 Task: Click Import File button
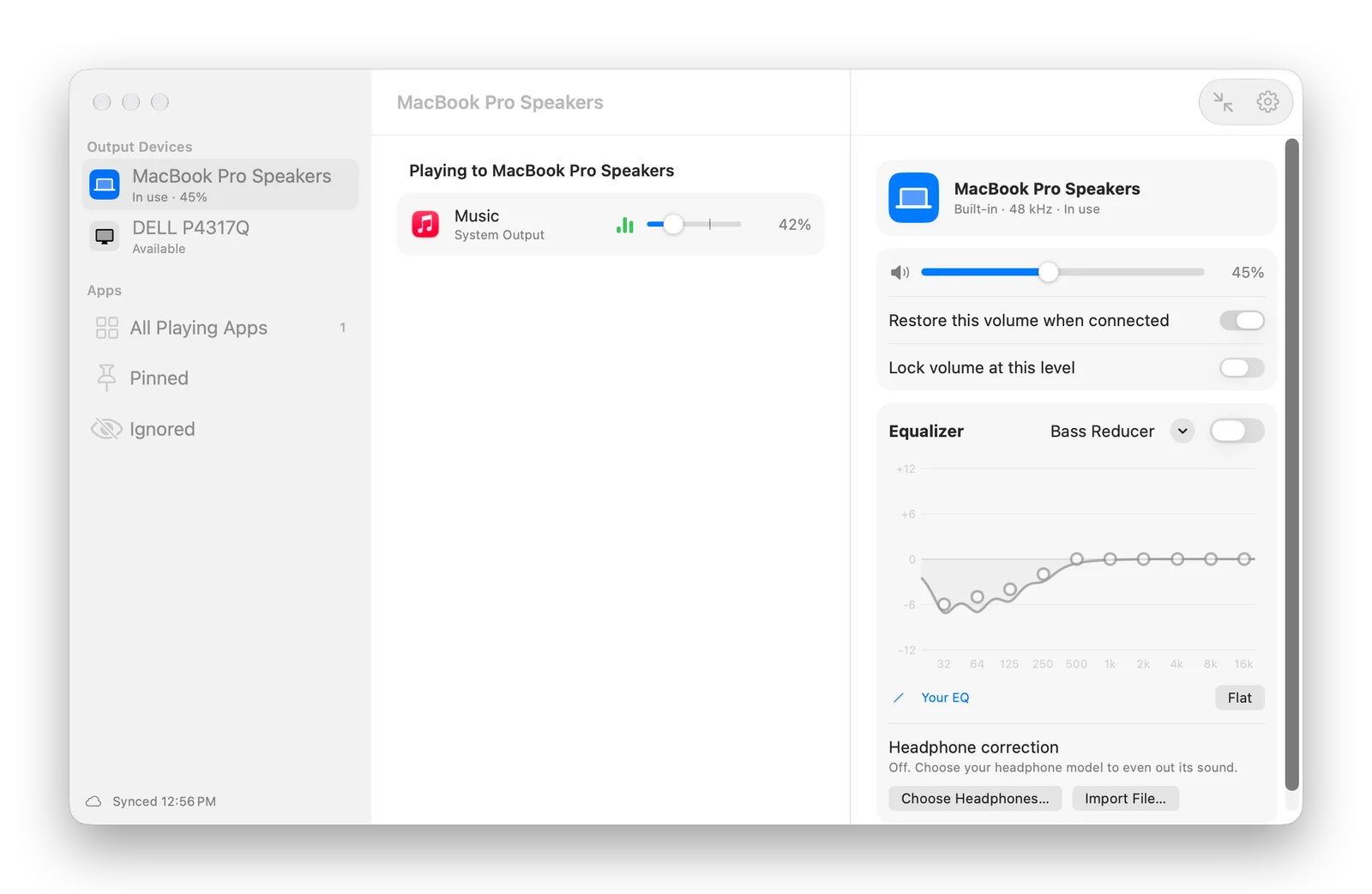tap(1125, 798)
